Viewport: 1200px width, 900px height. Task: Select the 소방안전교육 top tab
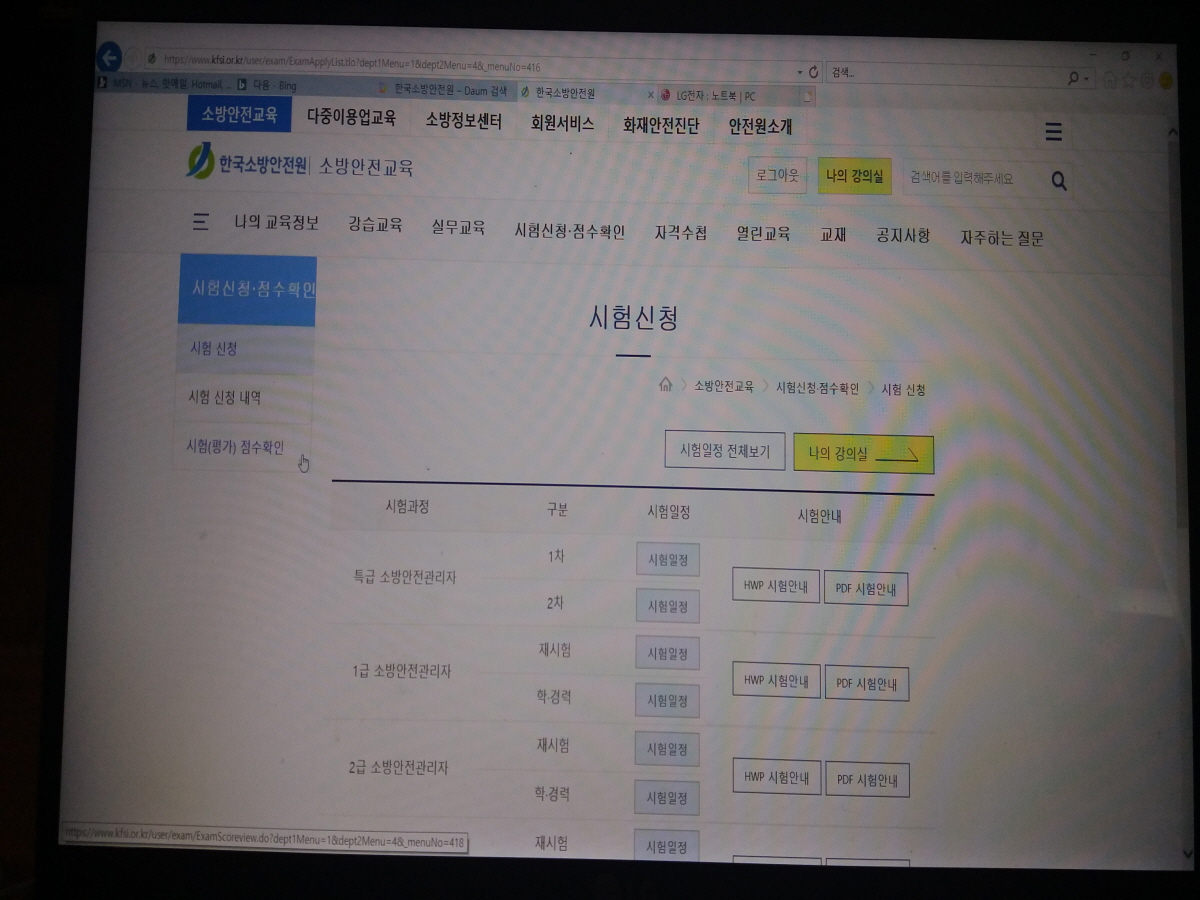239,114
